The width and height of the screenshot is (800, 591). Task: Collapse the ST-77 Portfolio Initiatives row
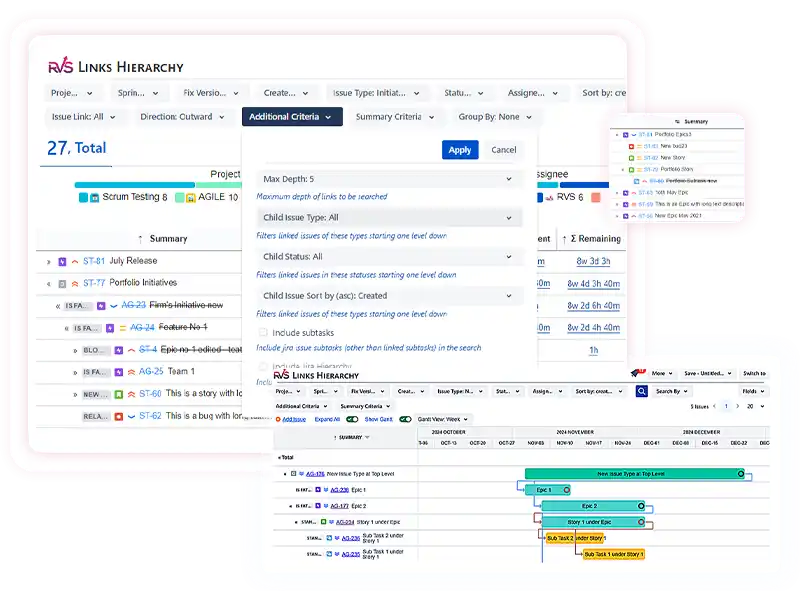click(48, 284)
